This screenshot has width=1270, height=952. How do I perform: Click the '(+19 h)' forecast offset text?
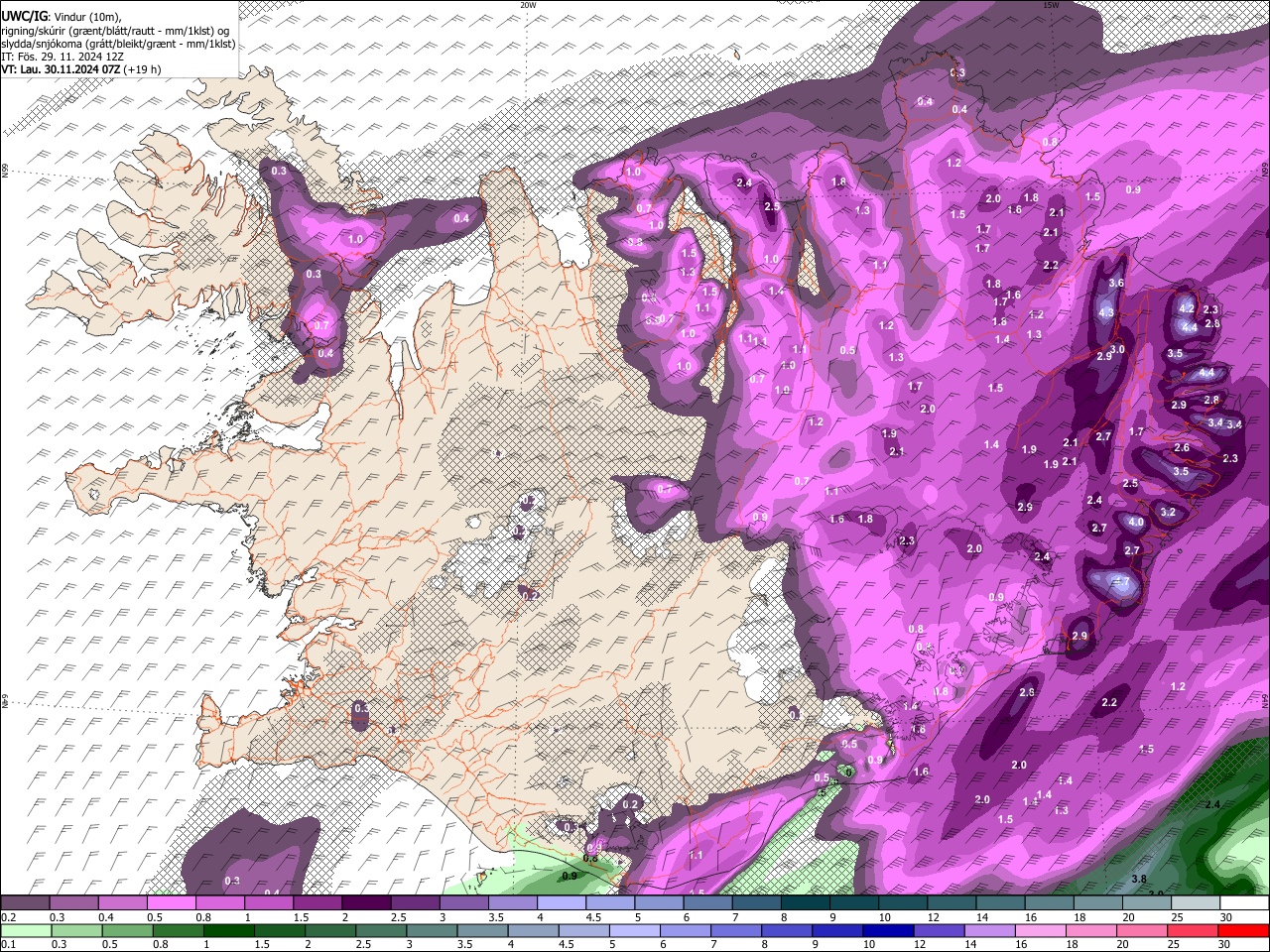pyautogui.click(x=143, y=69)
